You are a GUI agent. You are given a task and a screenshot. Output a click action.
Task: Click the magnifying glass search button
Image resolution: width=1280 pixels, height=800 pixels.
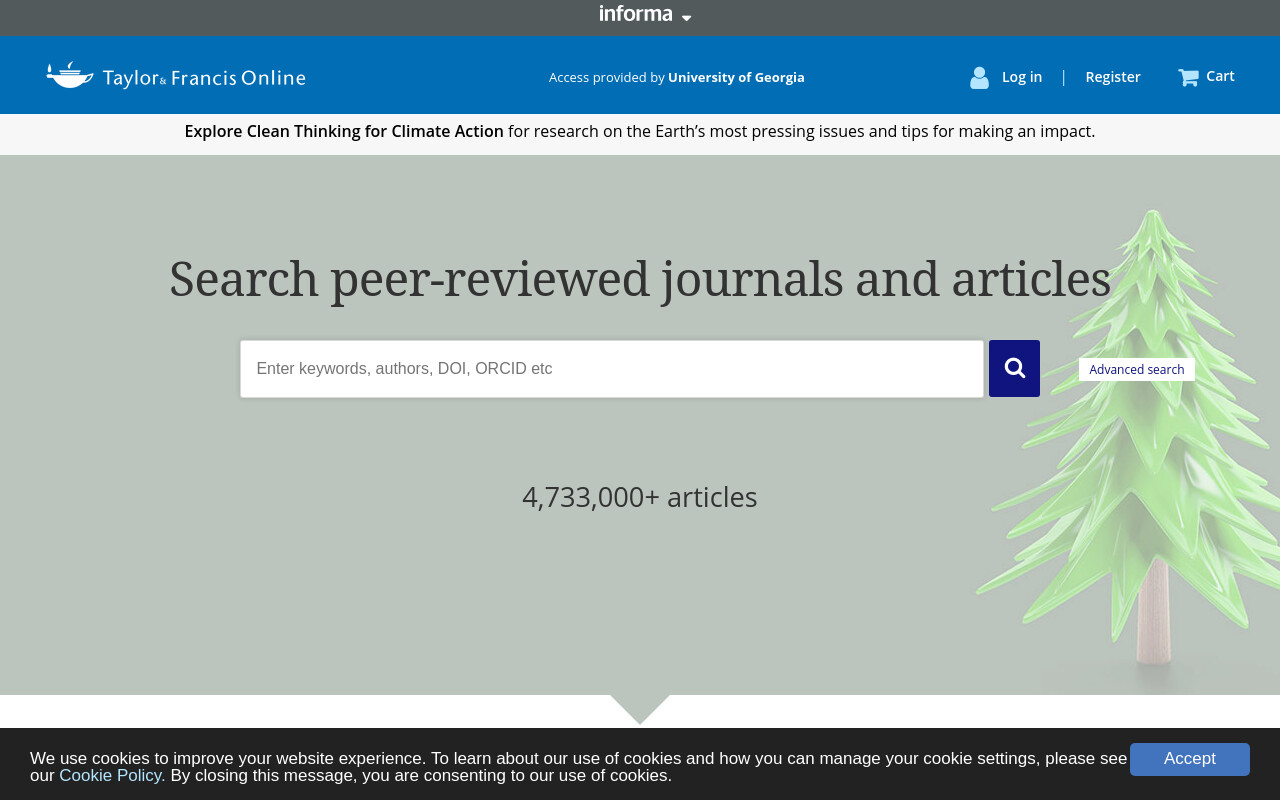[1014, 368]
